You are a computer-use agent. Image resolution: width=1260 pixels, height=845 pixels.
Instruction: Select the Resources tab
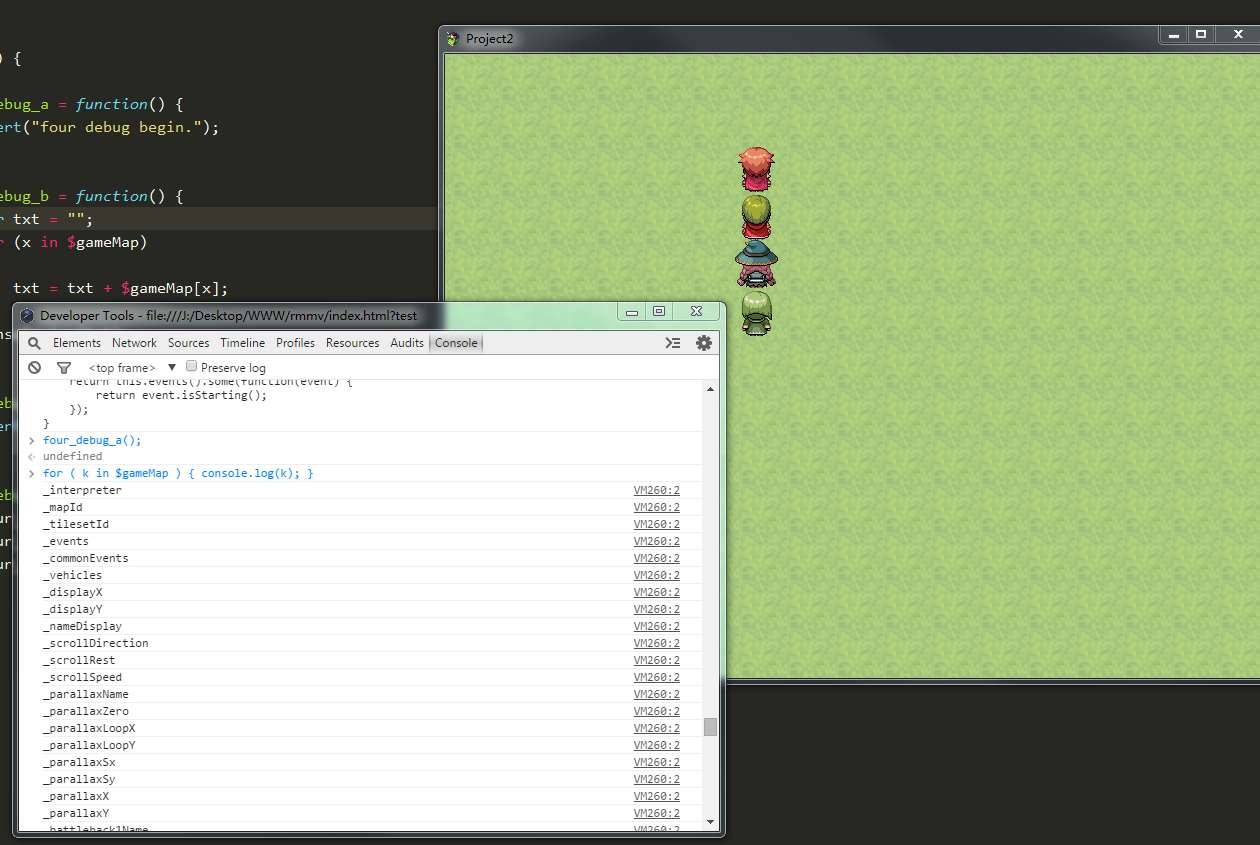click(x=353, y=343)
